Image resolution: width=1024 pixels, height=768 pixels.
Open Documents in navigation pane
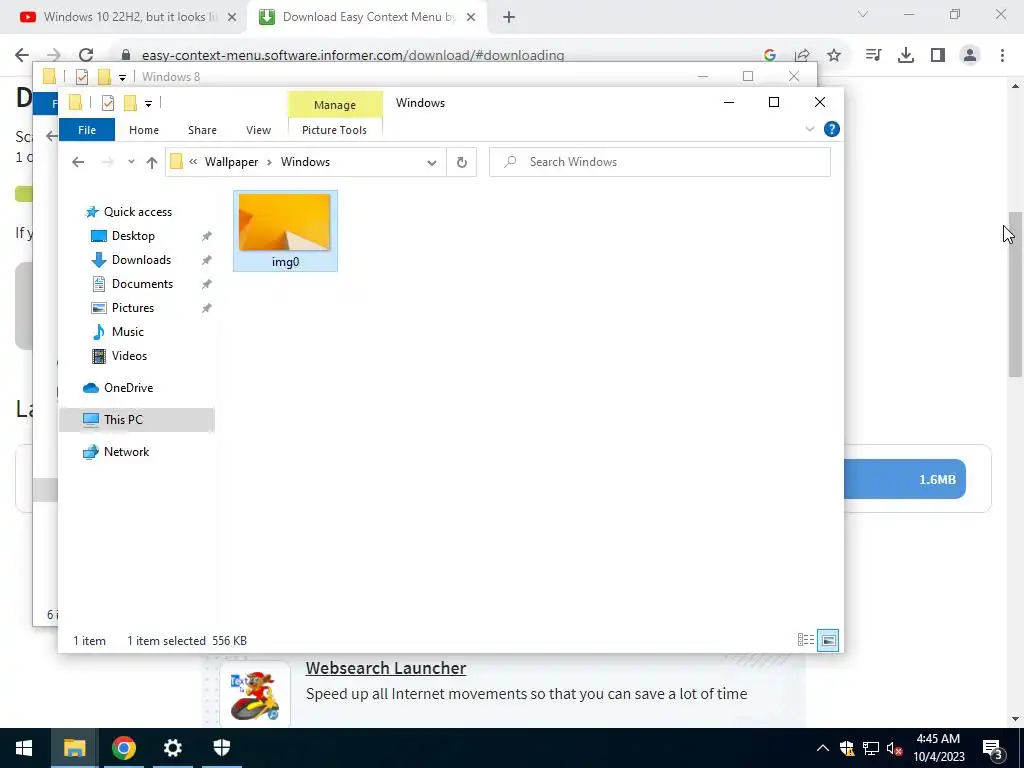pos(142,284)
